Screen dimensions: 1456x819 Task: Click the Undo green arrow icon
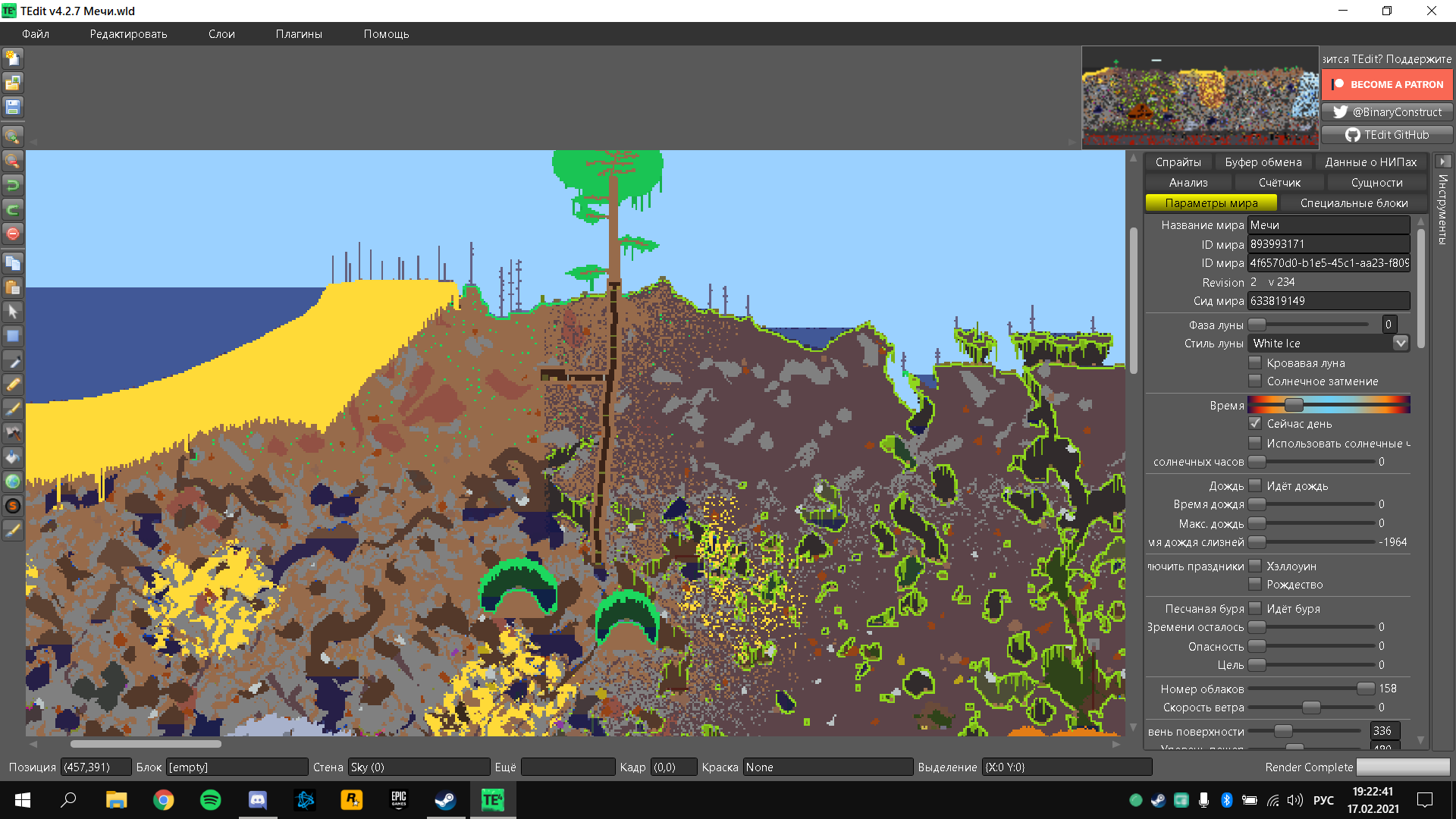tap(13, 184)
